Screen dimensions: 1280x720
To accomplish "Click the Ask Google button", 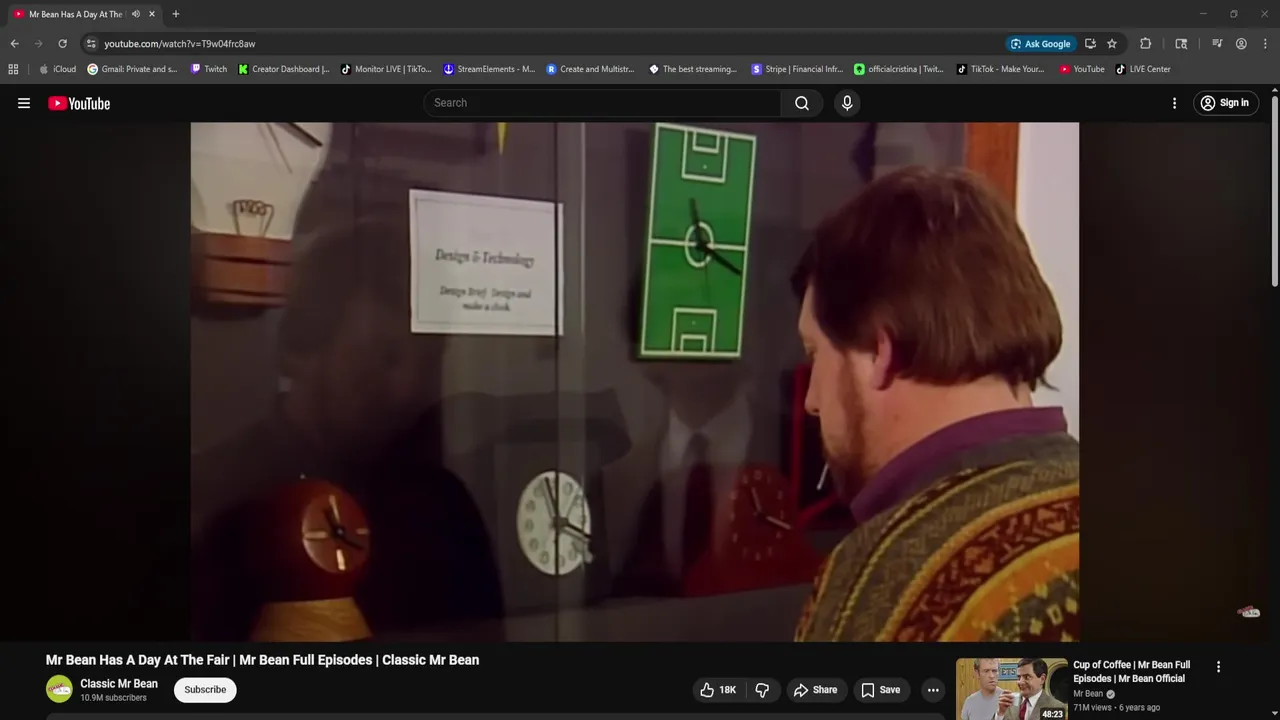I will (1040, 44).
